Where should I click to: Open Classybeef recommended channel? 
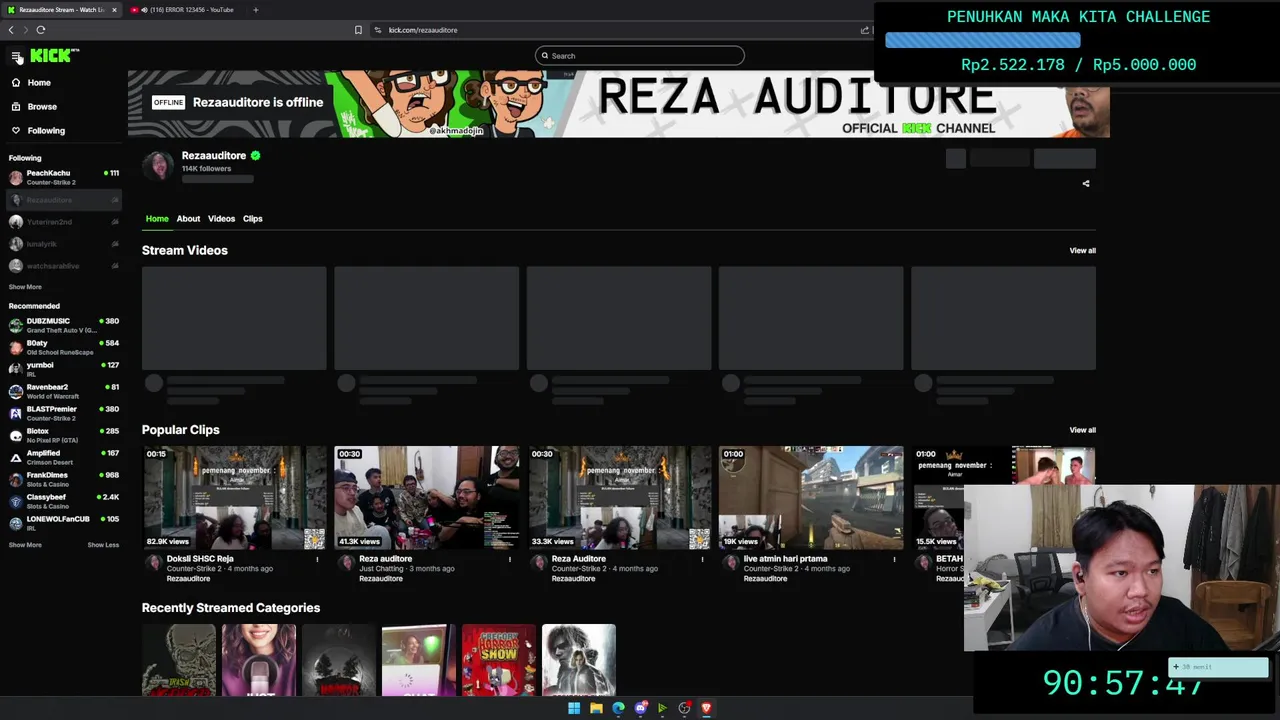click(62, 501)
